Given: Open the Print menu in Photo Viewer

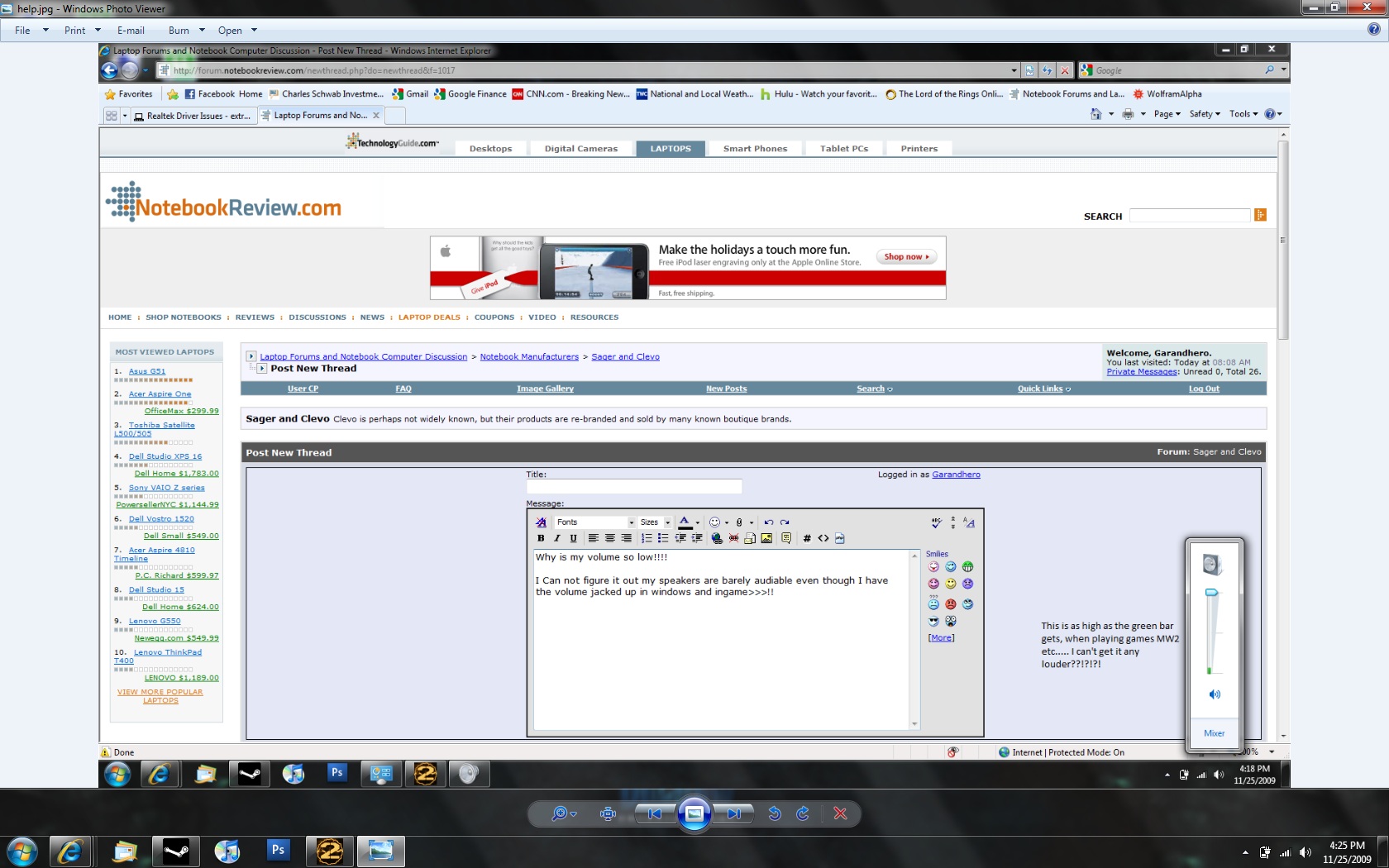Looking at the screenshot, I should point(82,31).
